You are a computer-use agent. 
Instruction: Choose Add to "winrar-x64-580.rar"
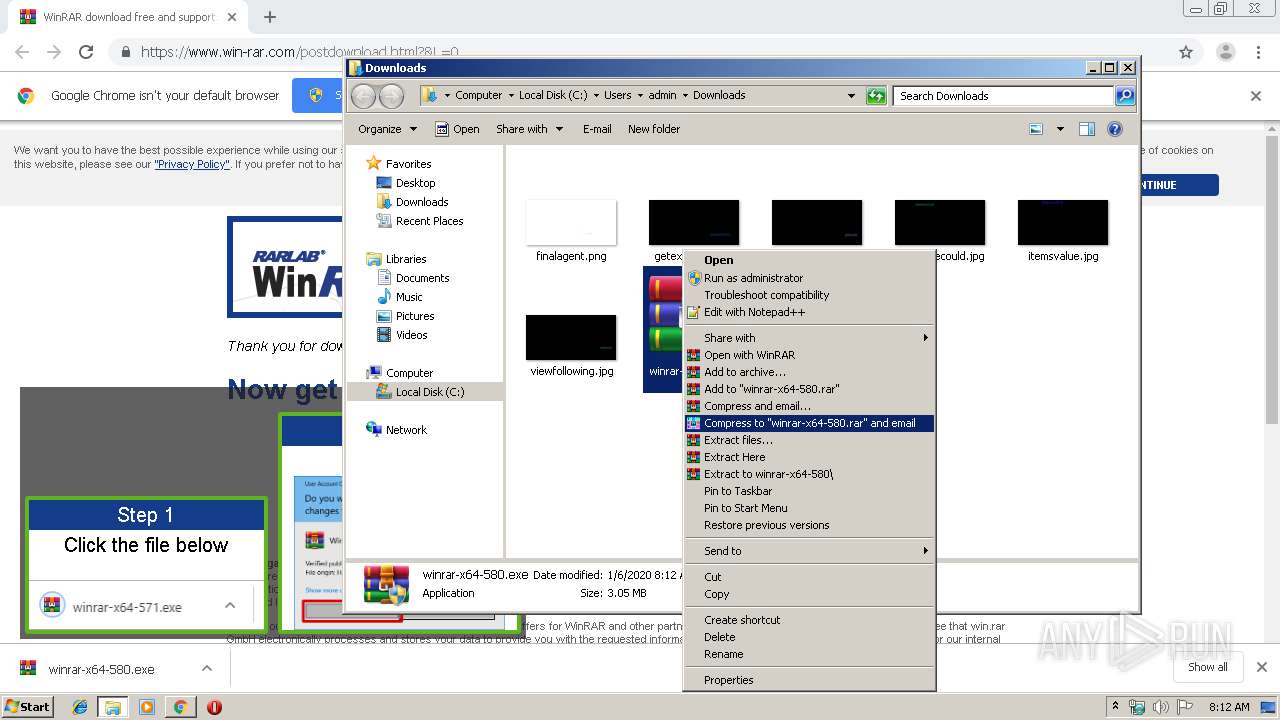click(x=809, y=389)
